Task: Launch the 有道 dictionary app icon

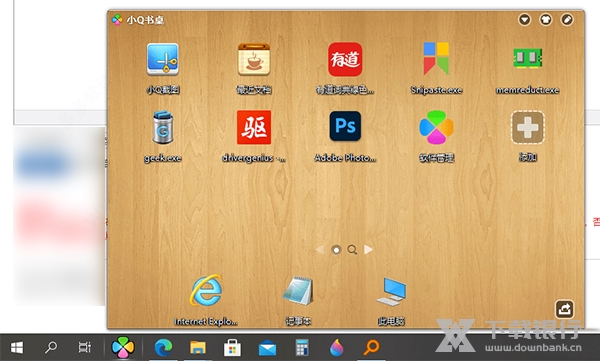Action: pyautogui.click(x=345, y=59)
